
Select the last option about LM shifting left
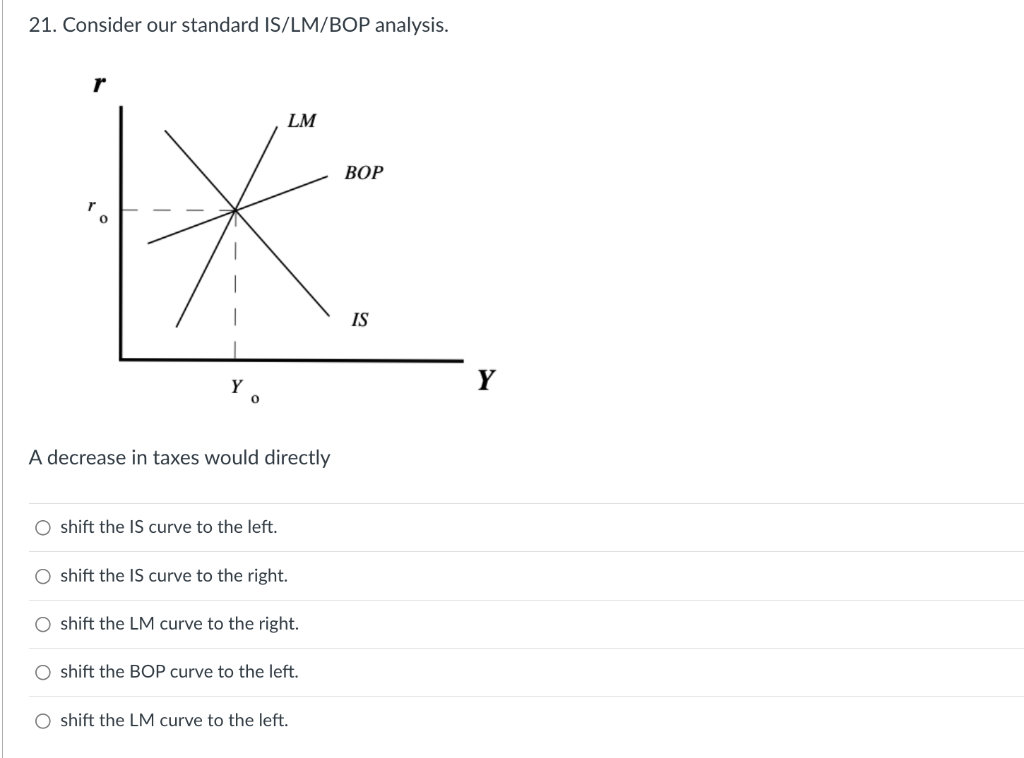[43, 719]
